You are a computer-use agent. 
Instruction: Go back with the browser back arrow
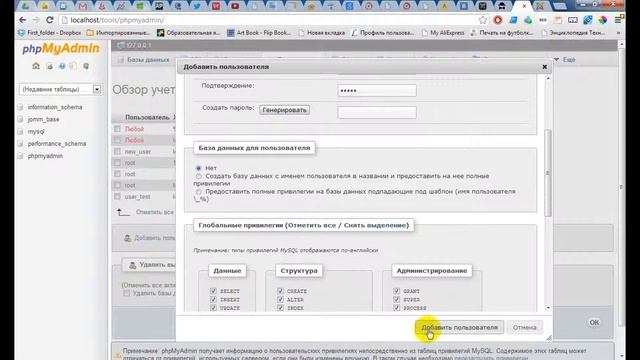23,20
